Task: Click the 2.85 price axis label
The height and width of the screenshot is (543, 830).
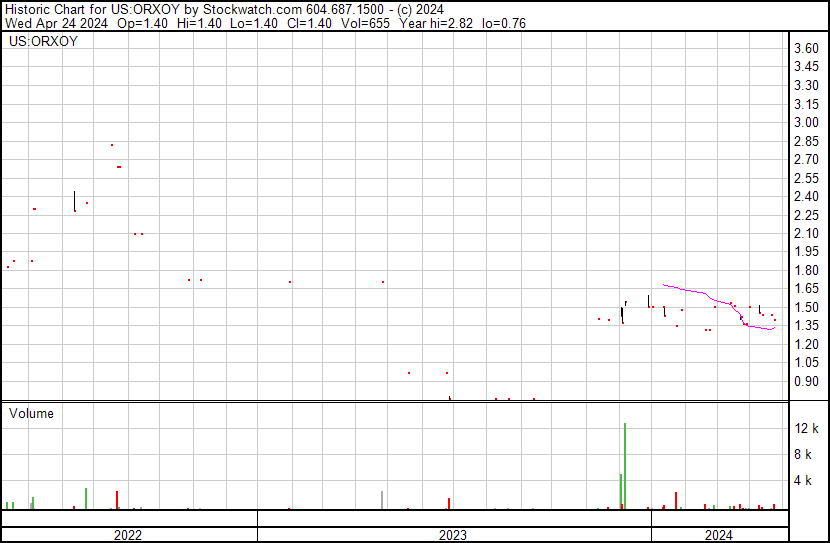Action: click(807, 141)
